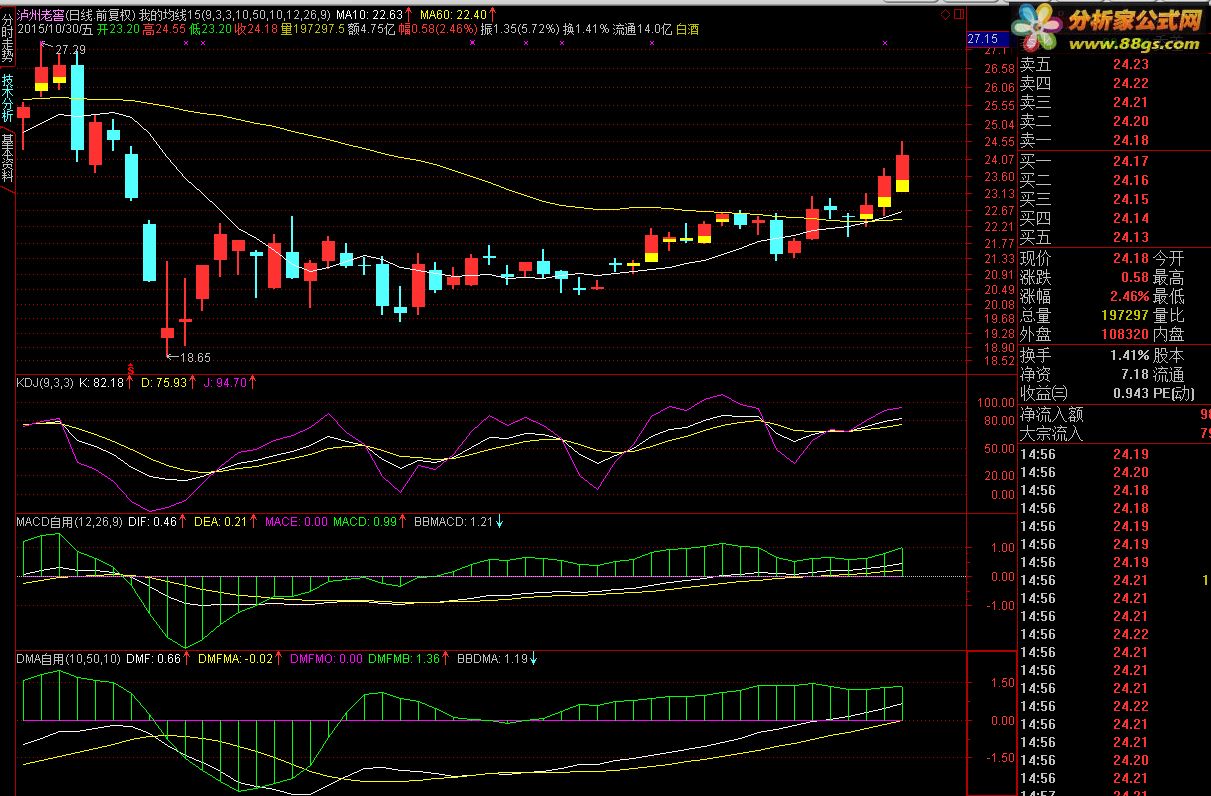Viewport: 1211px width, 796px height.
Task: Select the KDJ(9,3,3) indicator label
Action: click(x=46, y=382)
